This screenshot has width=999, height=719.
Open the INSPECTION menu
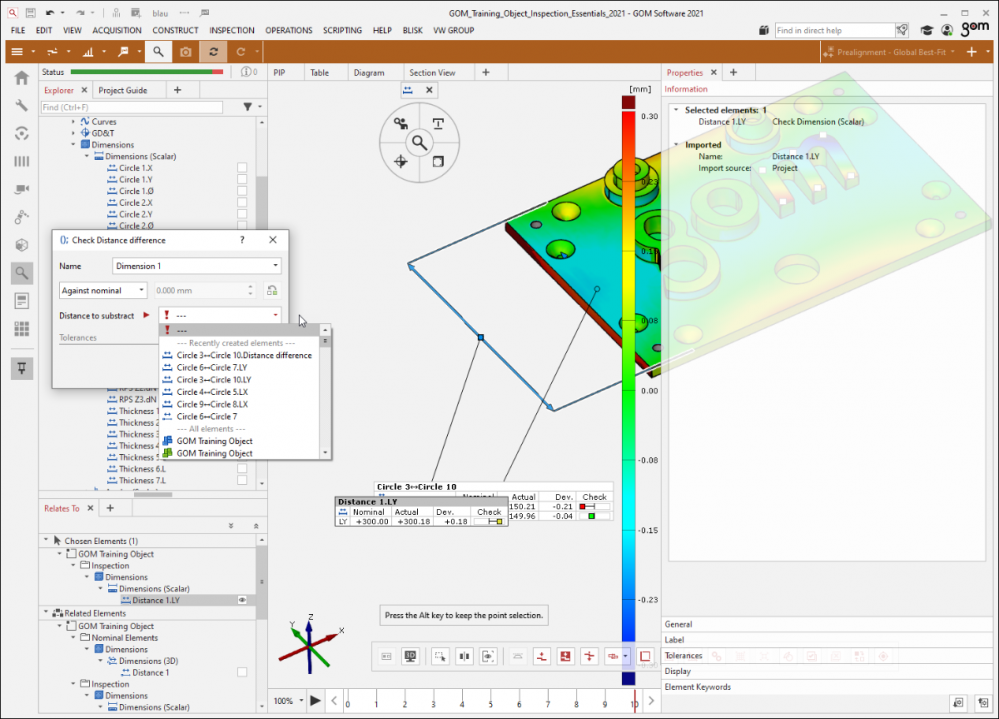pyautogui.click(x=232, y=31)
